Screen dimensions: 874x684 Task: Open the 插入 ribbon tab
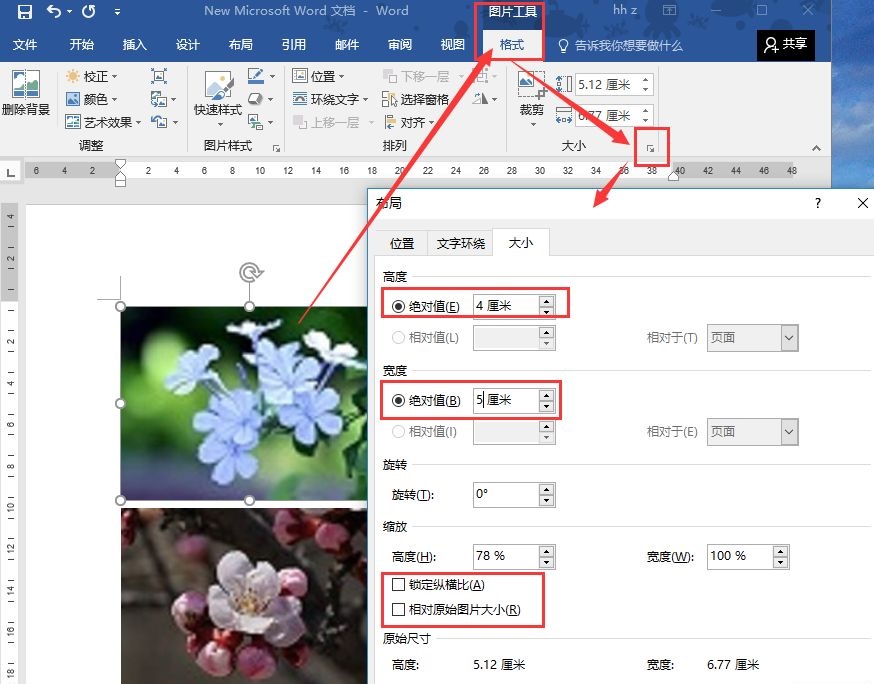134,45
